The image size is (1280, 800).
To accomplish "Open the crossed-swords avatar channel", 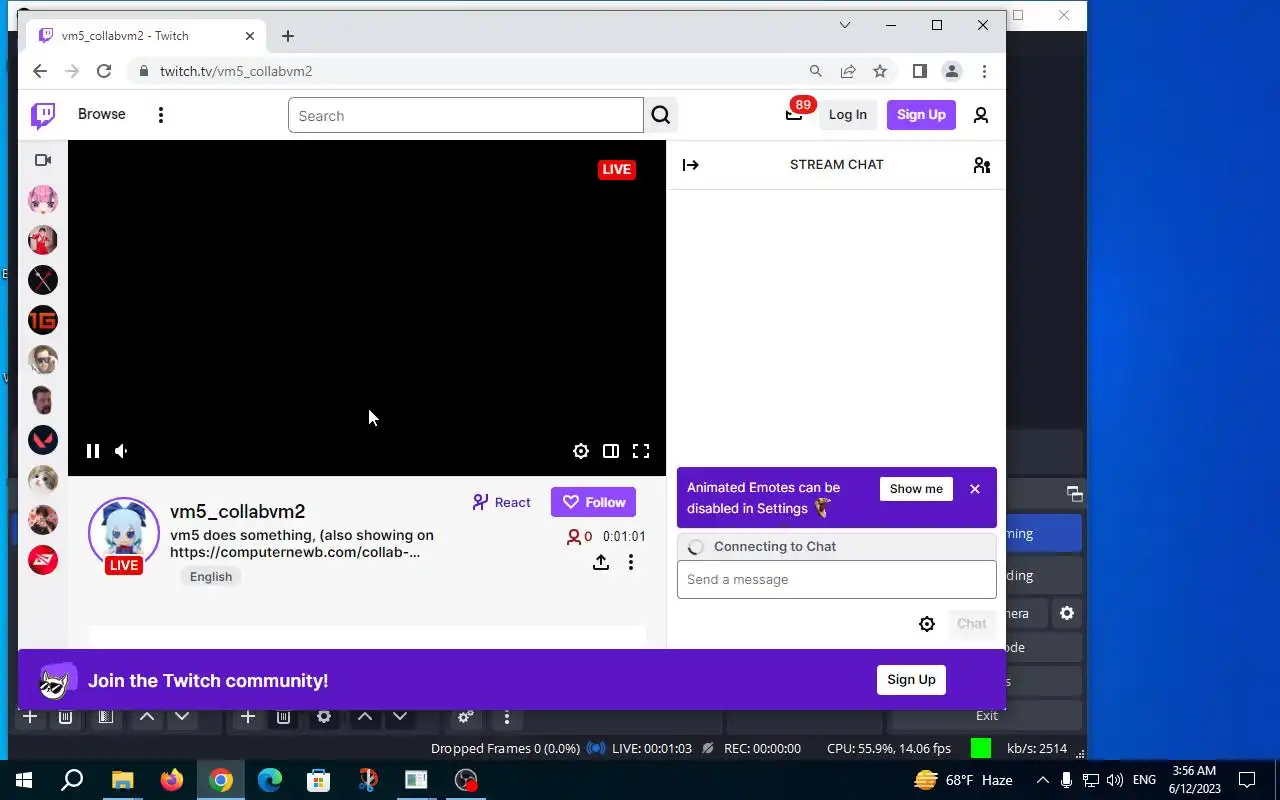I will tap(43, 280).
